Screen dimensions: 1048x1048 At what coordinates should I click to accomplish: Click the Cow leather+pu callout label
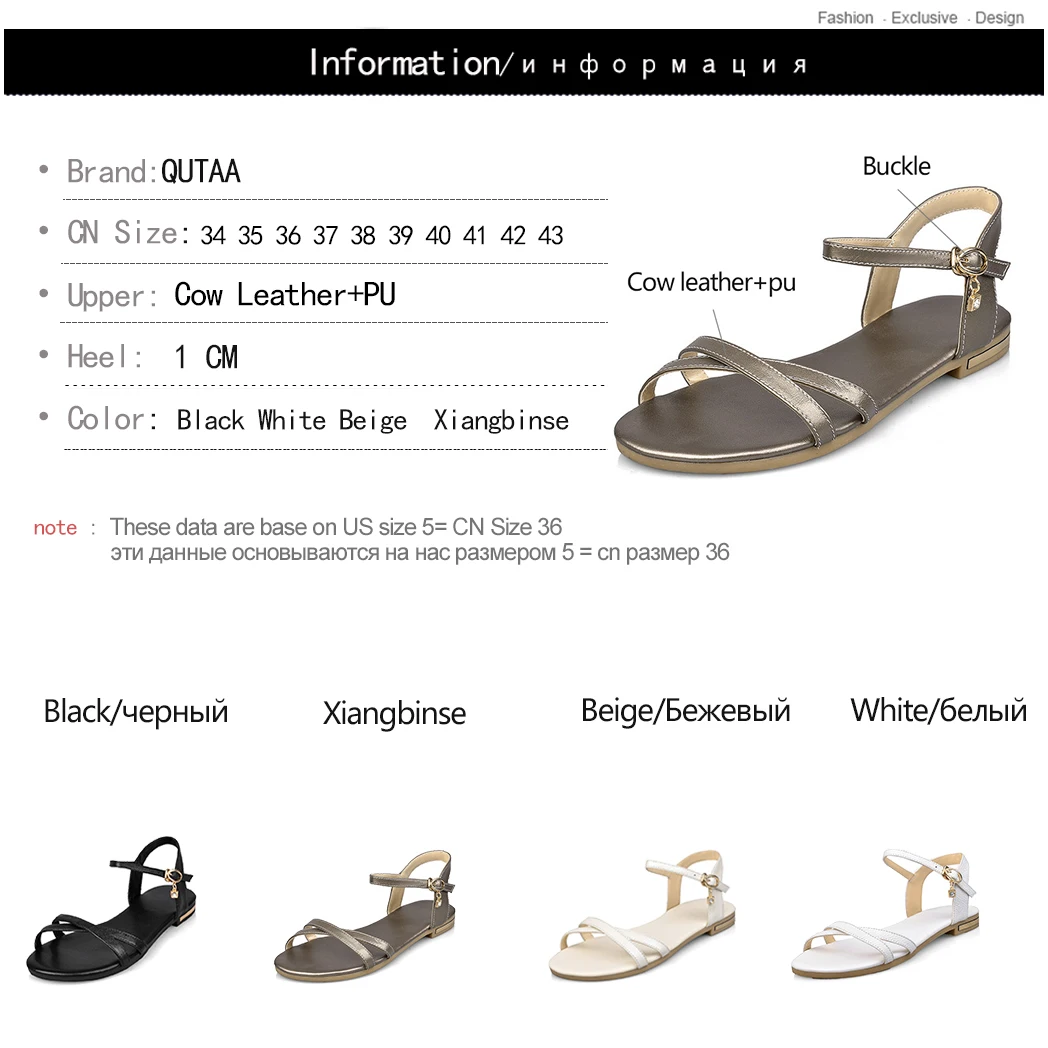pyautogui.click(x=711, y=283)
